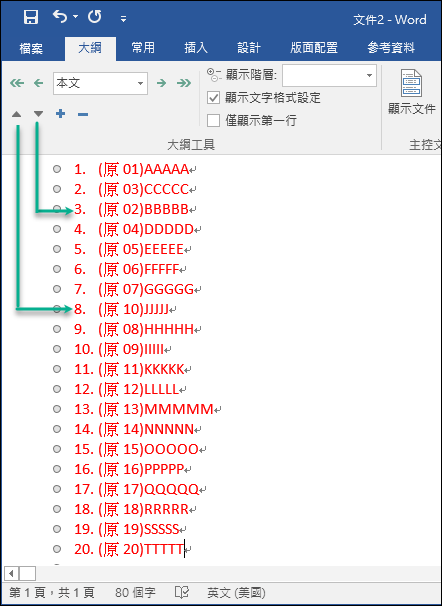The image size is (442, 606).
Task: Redo the last action
Action: pyautogui.click(x=94, y=17)
